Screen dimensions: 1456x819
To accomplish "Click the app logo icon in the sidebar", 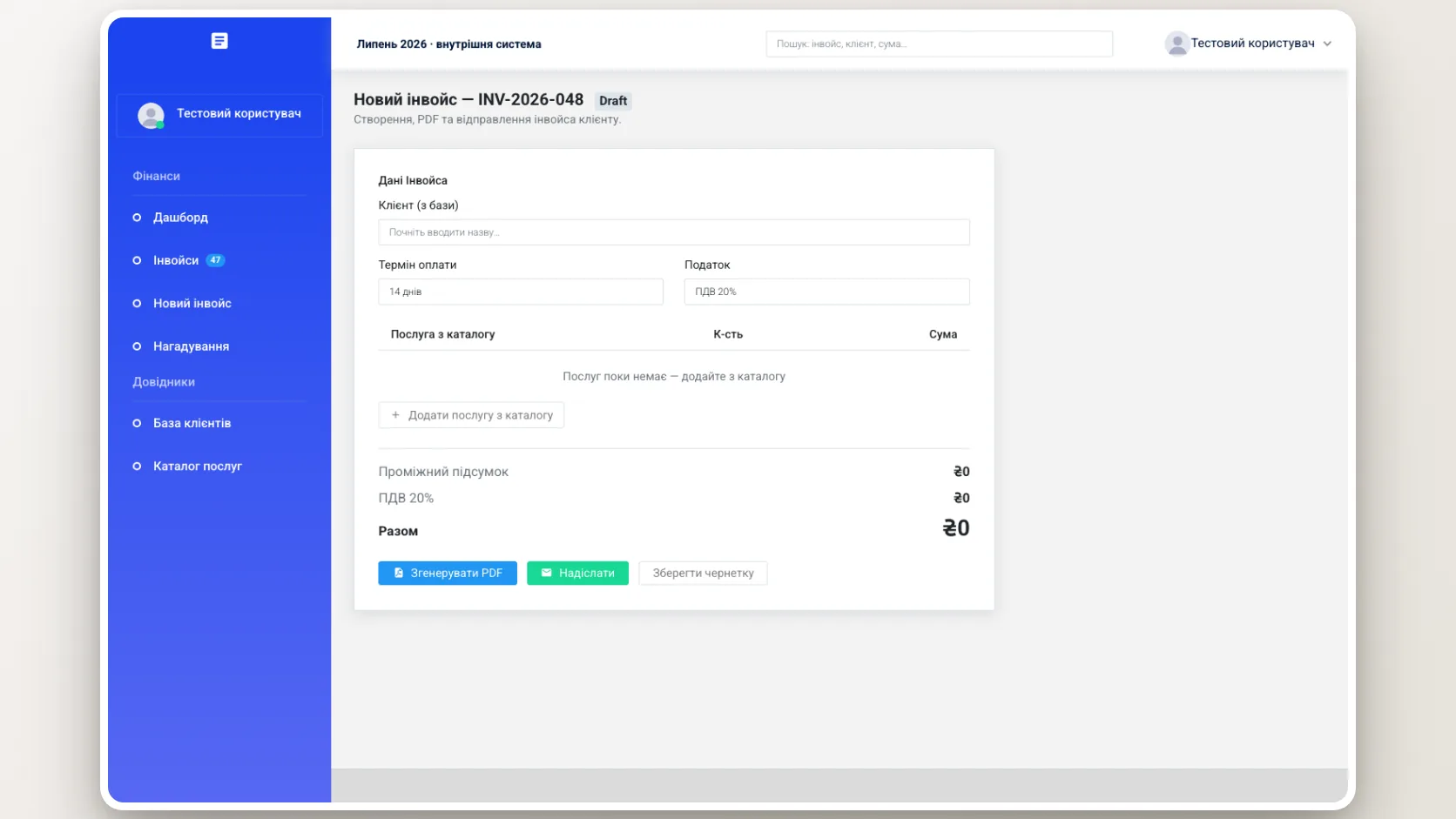I will (x=219, y=41).
